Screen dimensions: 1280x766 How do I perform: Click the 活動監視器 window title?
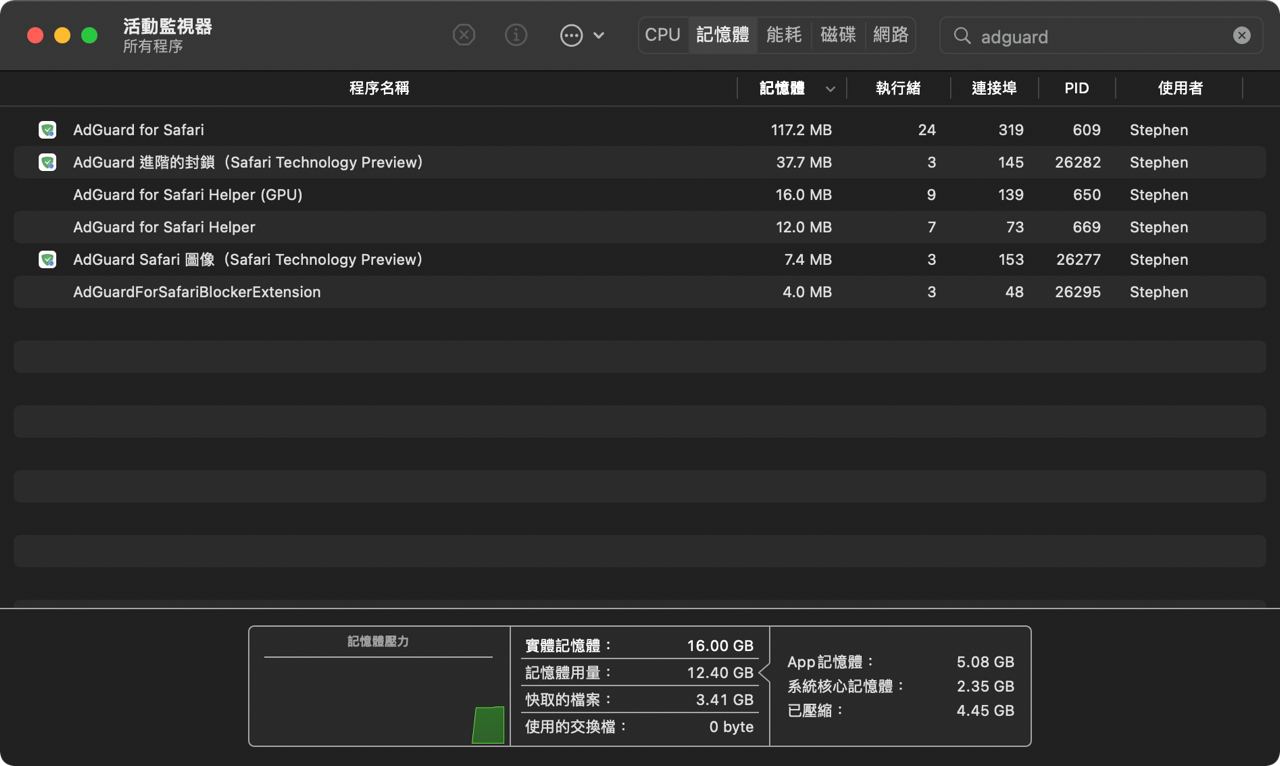click(167, 27)
